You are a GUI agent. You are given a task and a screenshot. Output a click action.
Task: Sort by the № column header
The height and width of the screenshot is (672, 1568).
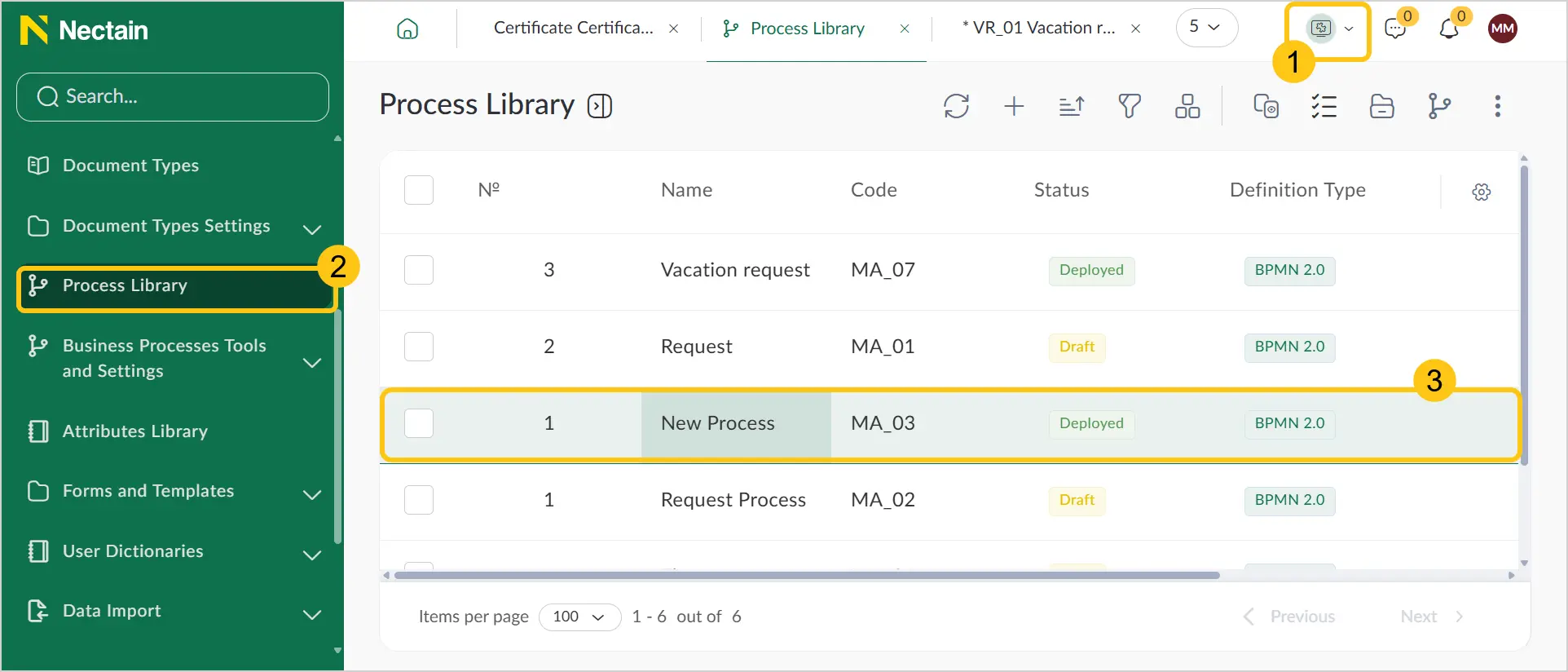tap(488, 190)
